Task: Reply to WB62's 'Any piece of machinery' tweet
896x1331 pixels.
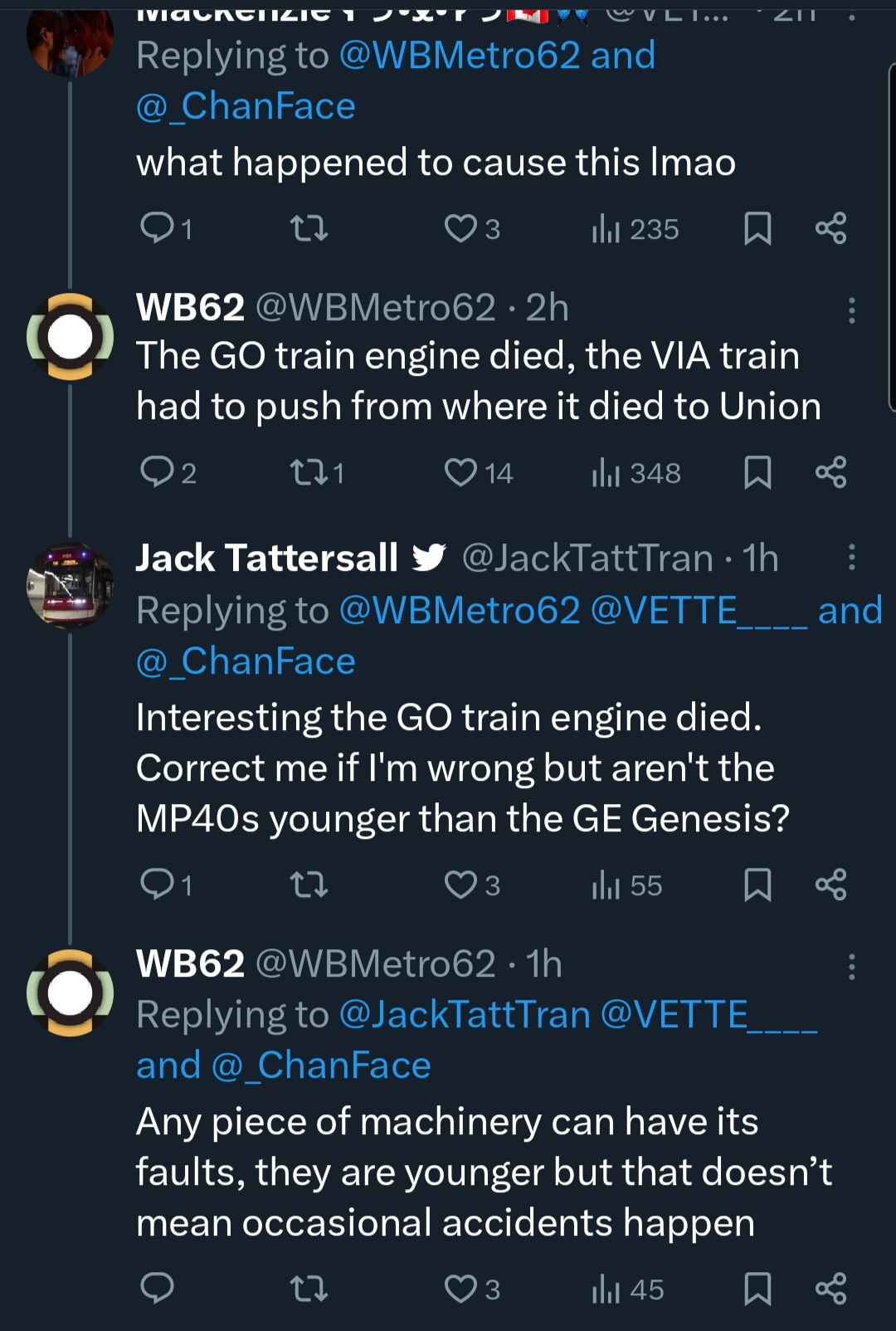Action: coord(157,1289)
